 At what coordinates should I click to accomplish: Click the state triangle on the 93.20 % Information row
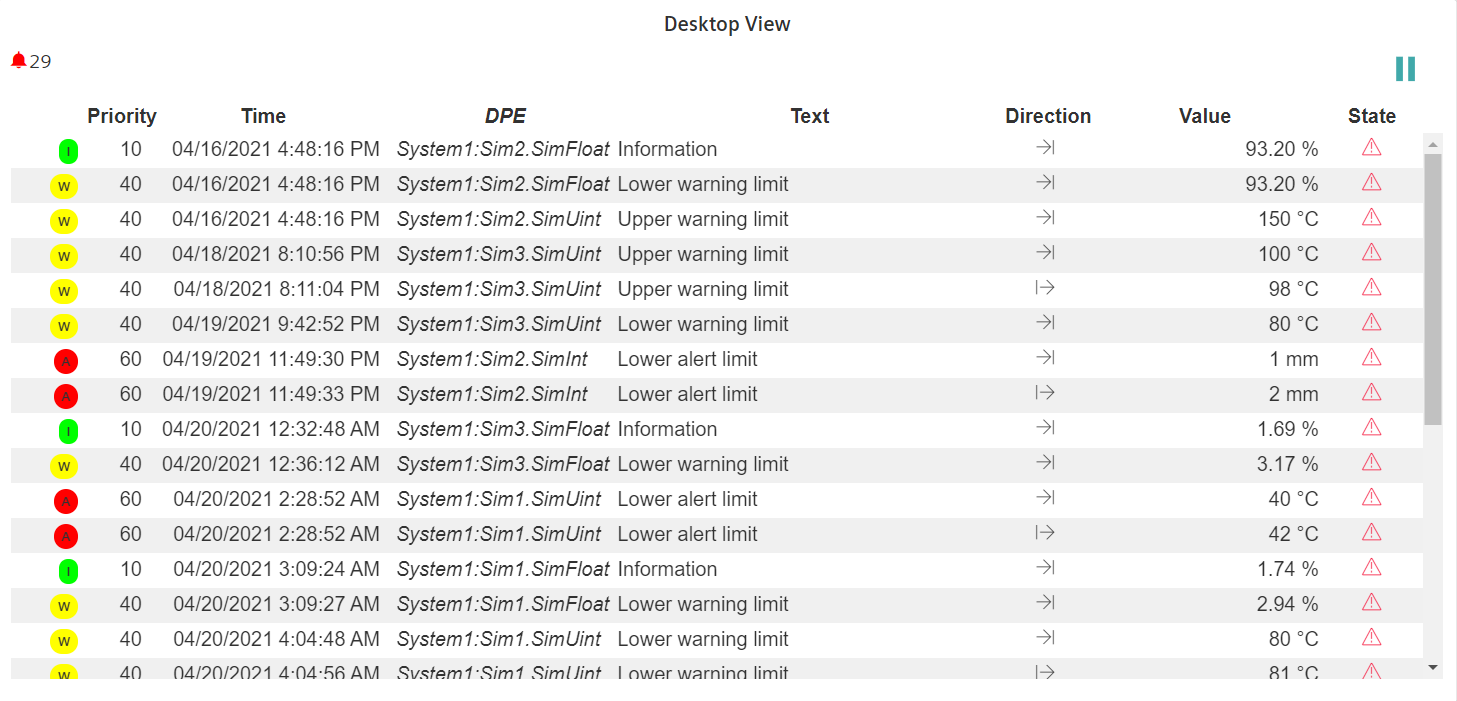(1371, 148)
